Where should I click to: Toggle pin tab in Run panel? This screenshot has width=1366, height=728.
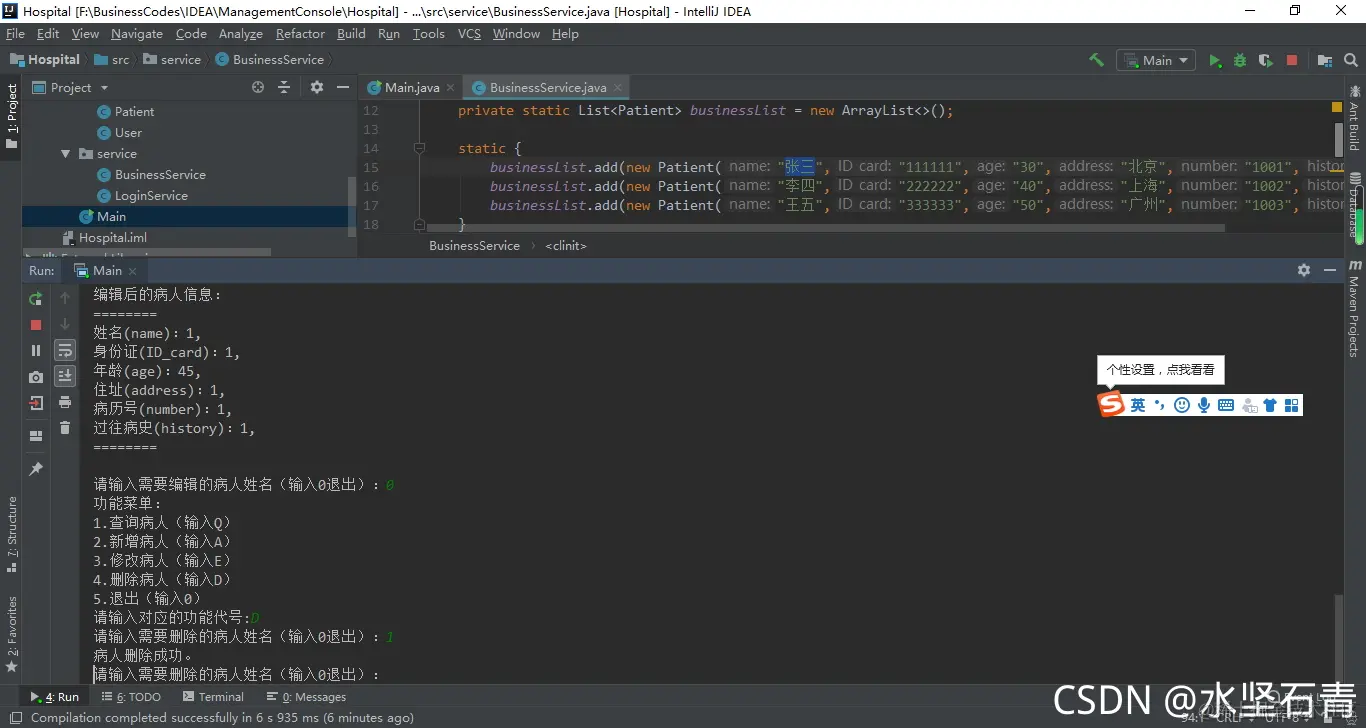click(x=36, y=469)
